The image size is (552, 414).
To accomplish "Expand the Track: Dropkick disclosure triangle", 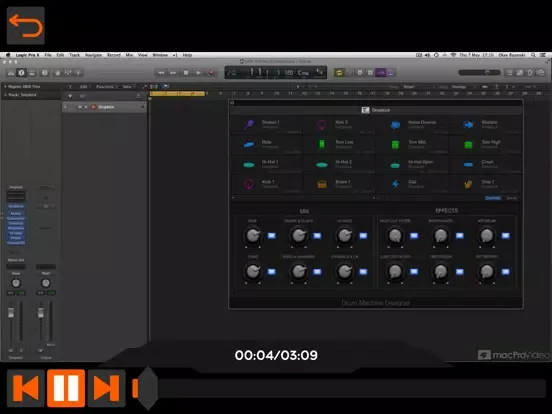I will 5,95.
